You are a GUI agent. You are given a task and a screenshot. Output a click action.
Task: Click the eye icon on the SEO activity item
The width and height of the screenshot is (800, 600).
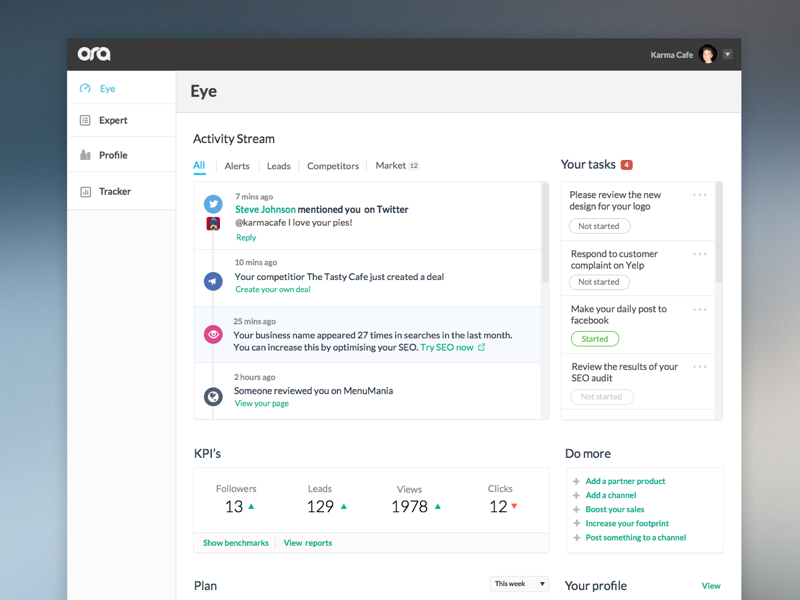point(212,334)
